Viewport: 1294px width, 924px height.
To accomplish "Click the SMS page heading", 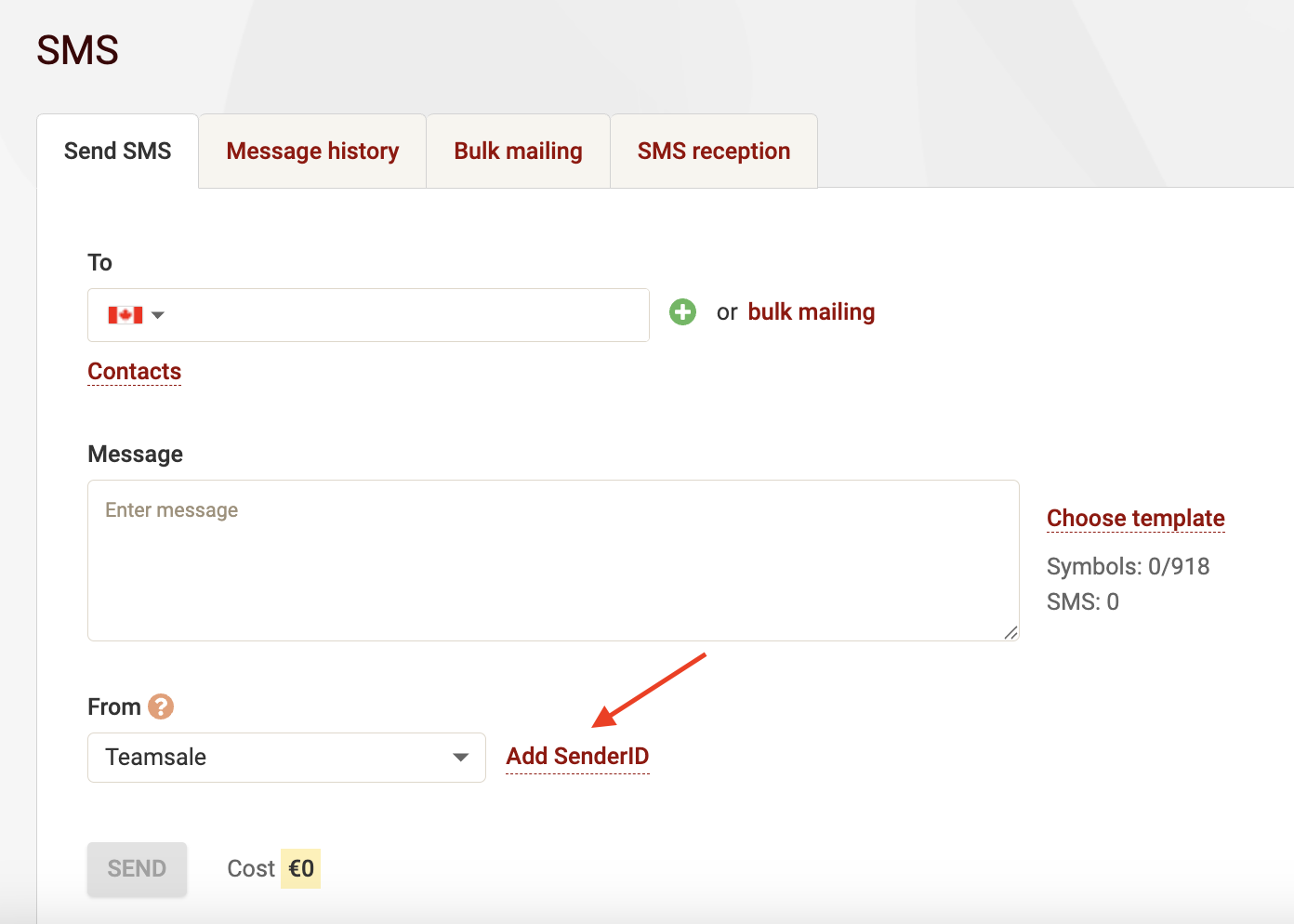I will [78, 50].
